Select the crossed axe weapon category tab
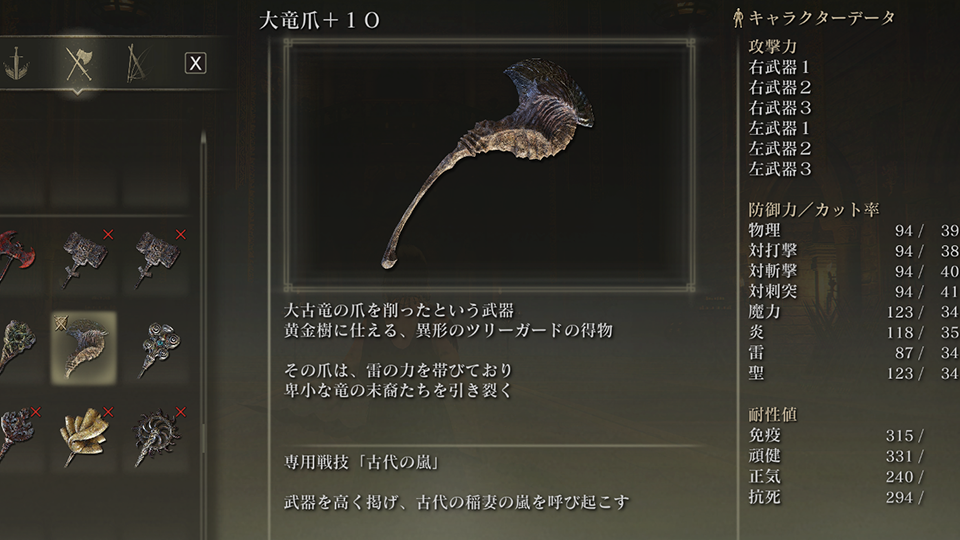Screen dimensions: 960x540 point(78,63)
